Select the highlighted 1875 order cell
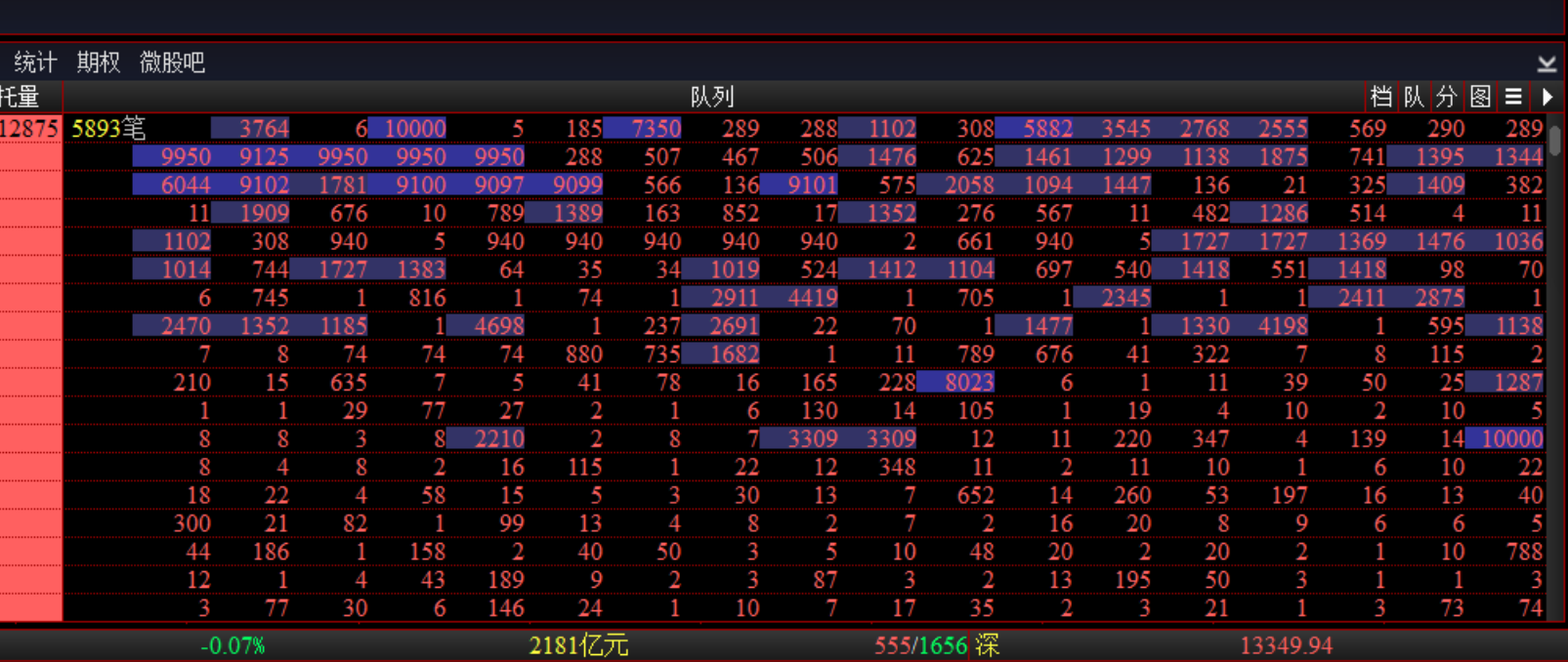The image size is (1568, 662). [x=1269, y=157]
